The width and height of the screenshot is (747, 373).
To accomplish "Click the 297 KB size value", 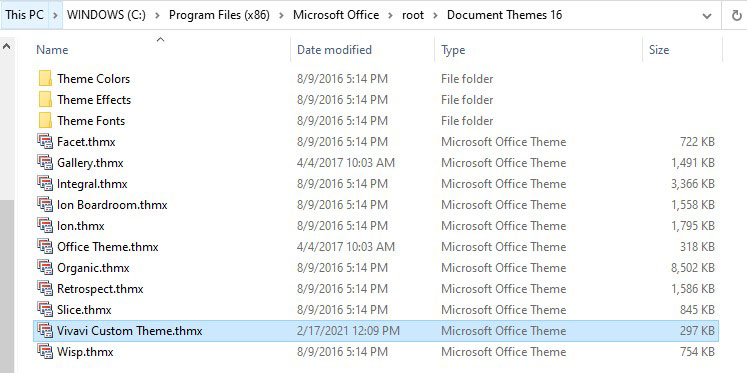I will (697, 331).
